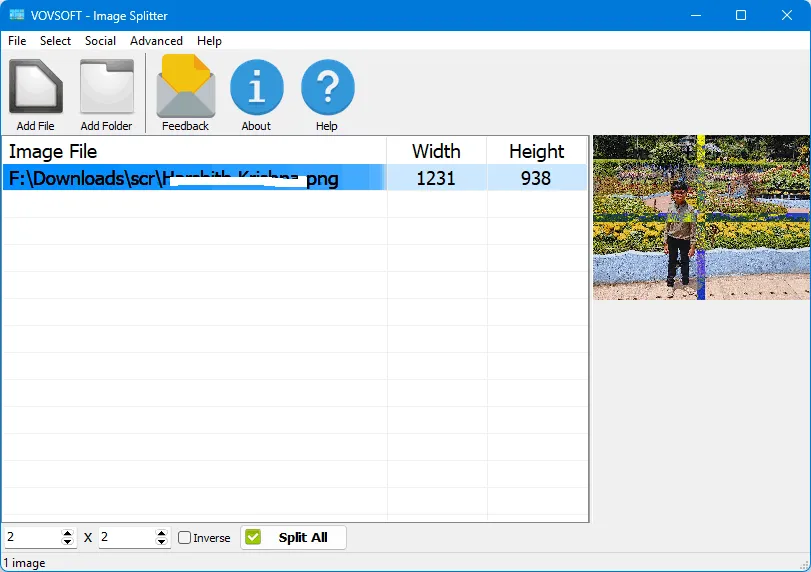The image size is (811, 572).
Task: Open the Select menu
Action: [55, 41]
